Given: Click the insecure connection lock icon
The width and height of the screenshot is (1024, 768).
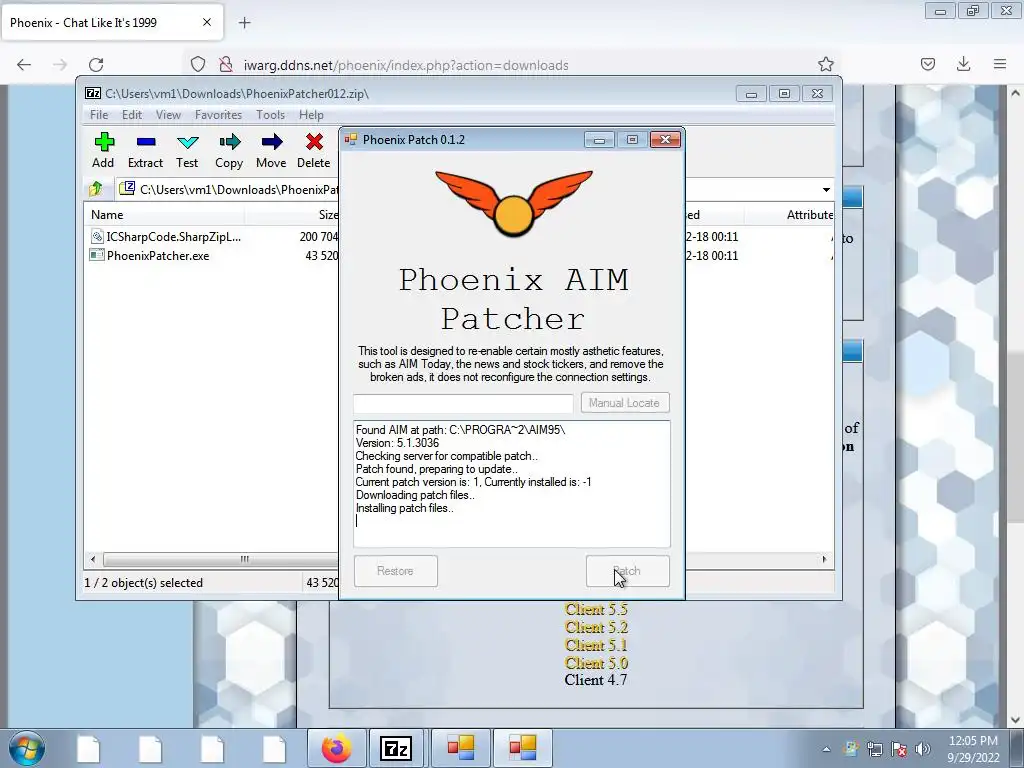Looking at the screenshot, I should [226, 65].
